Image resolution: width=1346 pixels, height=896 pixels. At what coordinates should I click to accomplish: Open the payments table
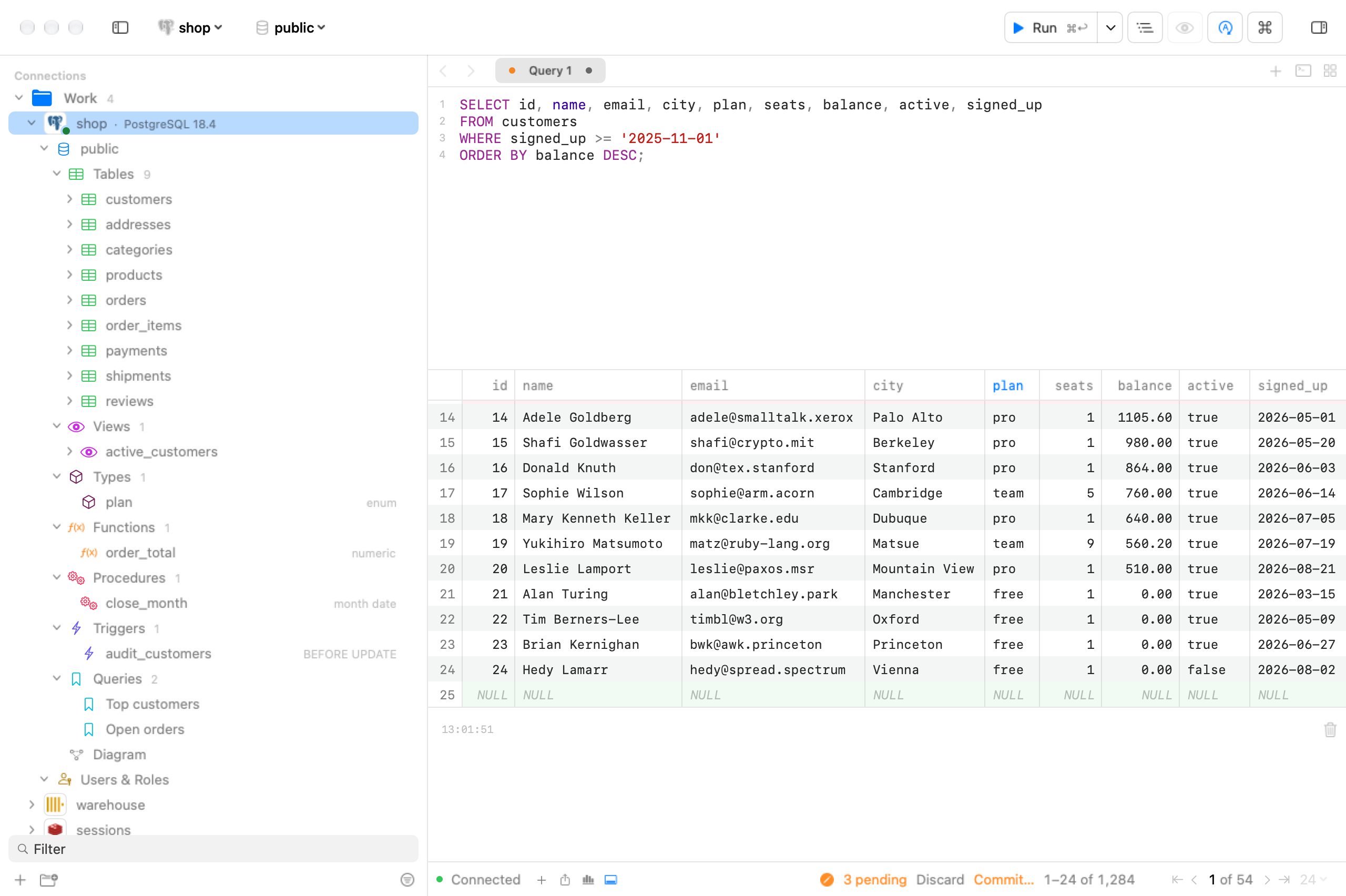[136, 350]
